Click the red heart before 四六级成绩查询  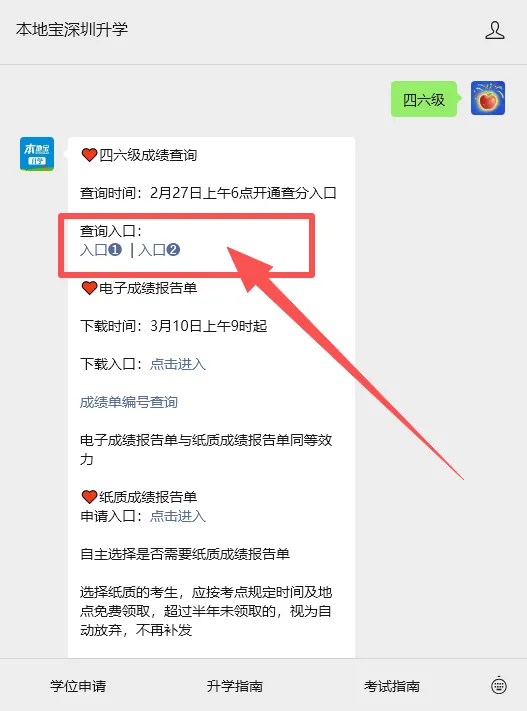tap(89, 155)
